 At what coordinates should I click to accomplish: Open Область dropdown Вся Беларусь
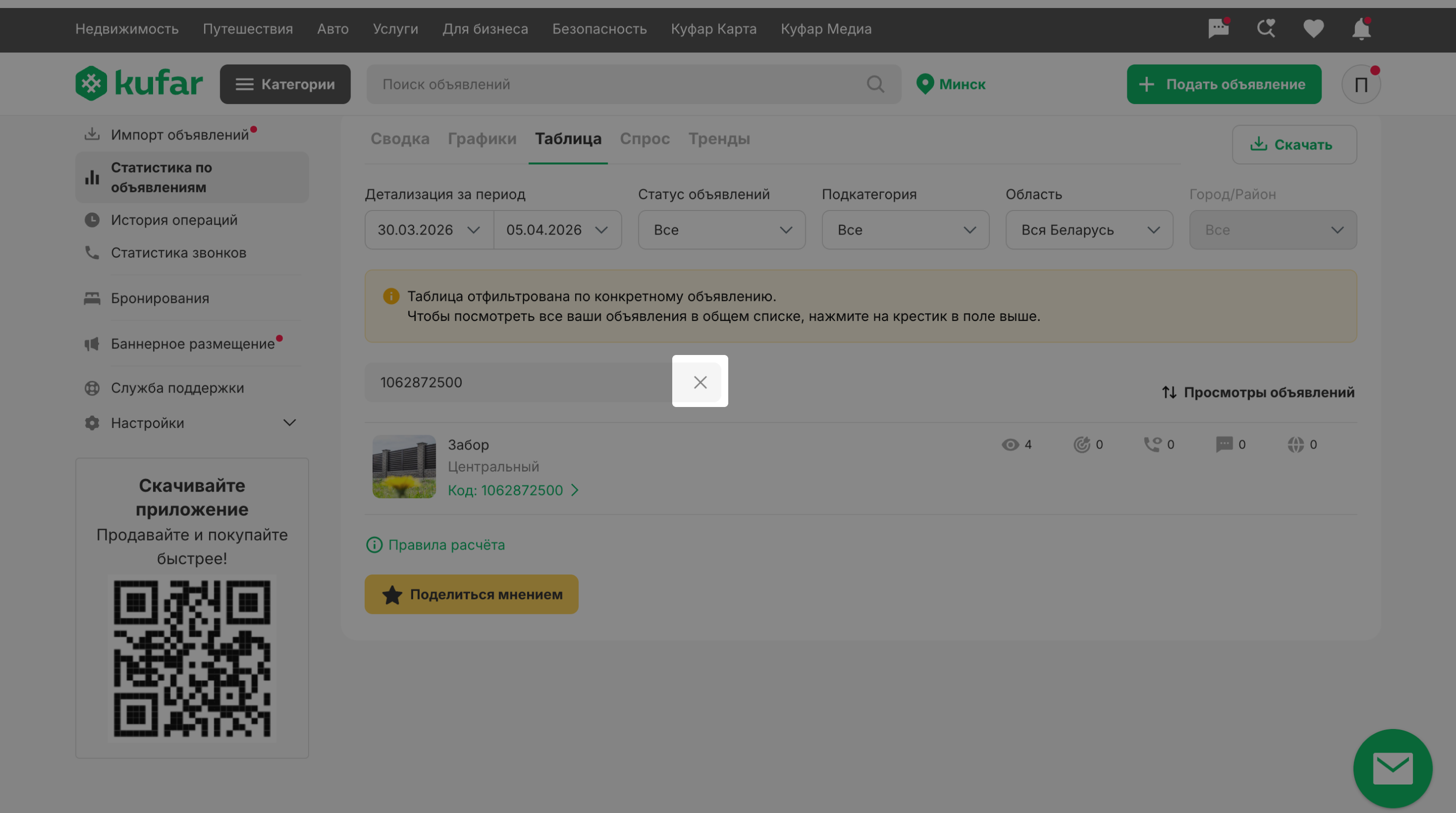pos(1089,230)
